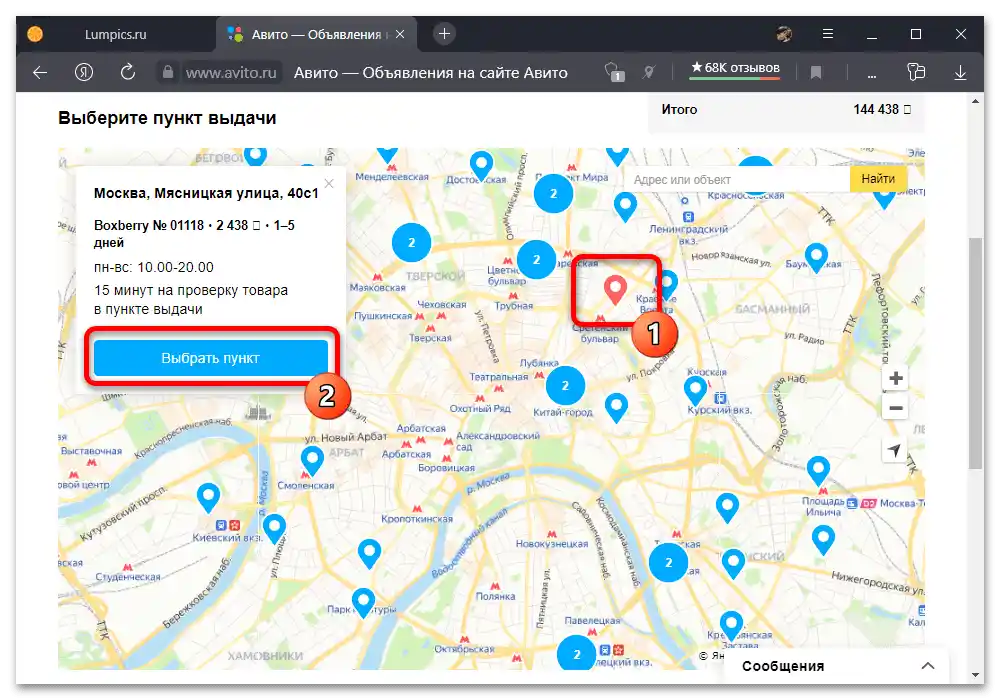Zoom out the map with minus button
This screenshot has width=1000, height=700.
[x=895, y=408]
